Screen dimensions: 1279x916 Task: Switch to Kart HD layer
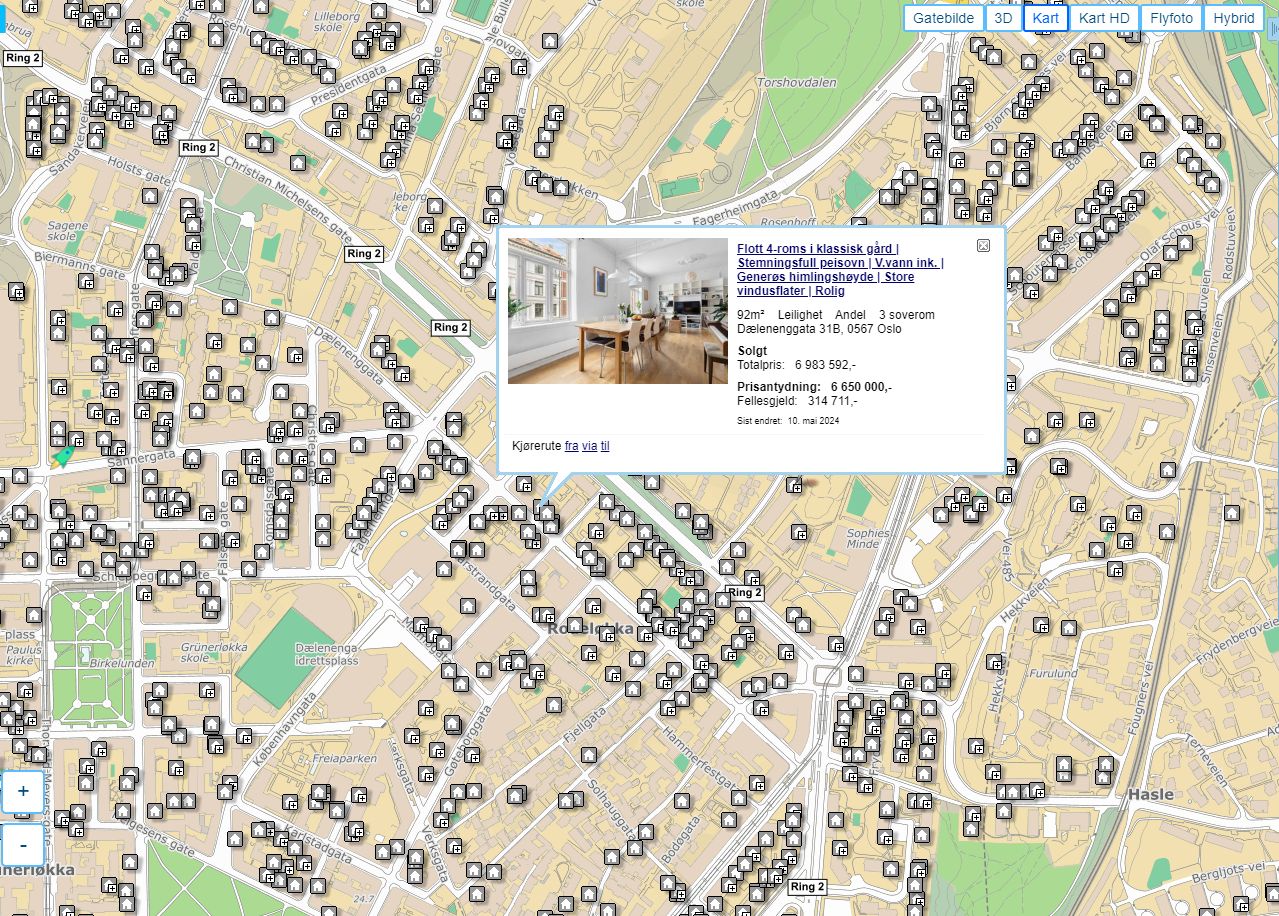[1104, 18]
